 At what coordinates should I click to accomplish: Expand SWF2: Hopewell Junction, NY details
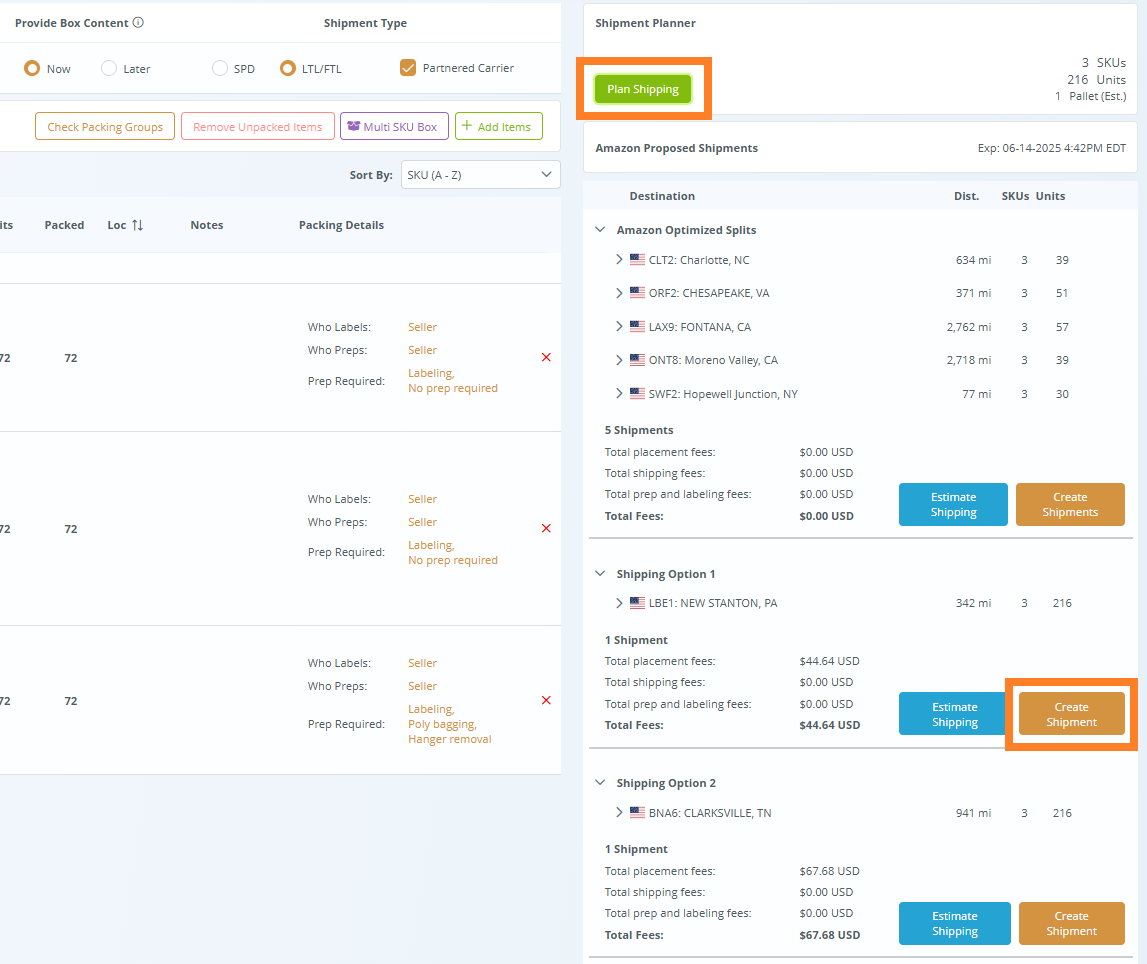pyautogui.click(x=619, y=393)
